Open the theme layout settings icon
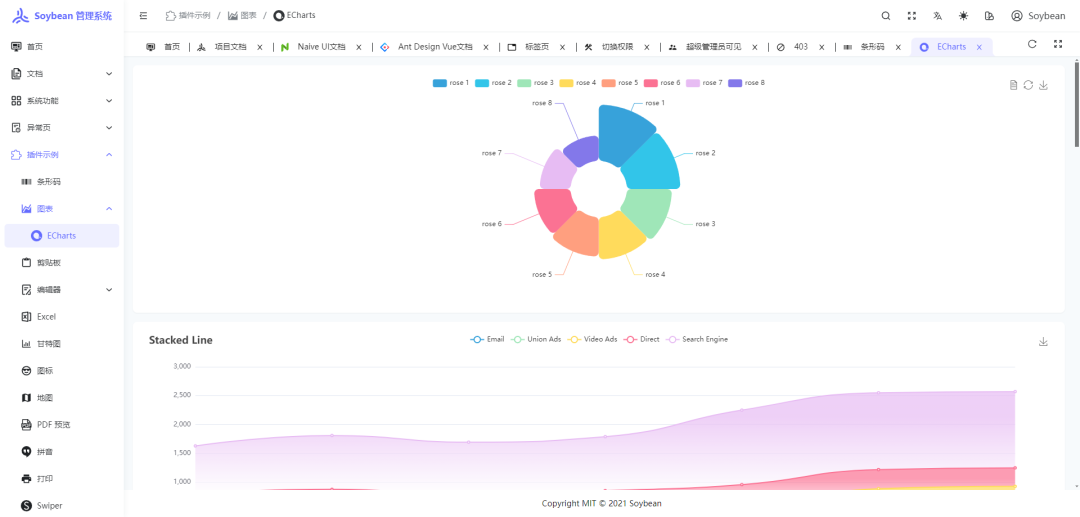This screenshot has height=517, width=1080. (989, 16)
